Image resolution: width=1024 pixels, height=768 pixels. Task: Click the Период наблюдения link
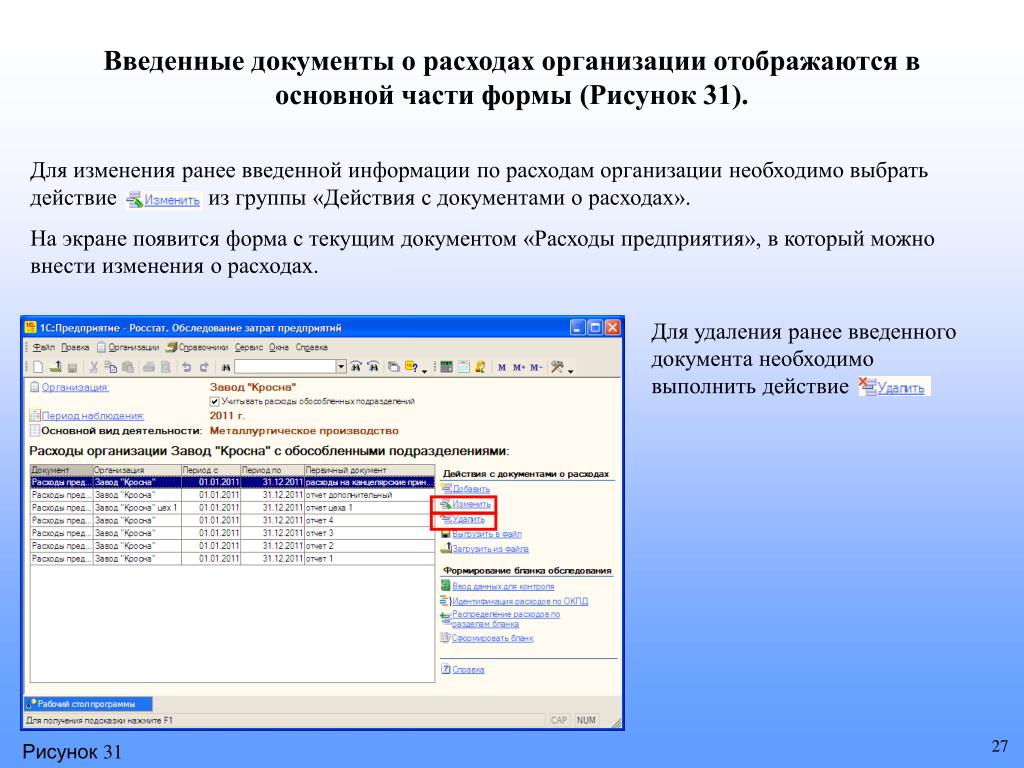tap(93, 416)
